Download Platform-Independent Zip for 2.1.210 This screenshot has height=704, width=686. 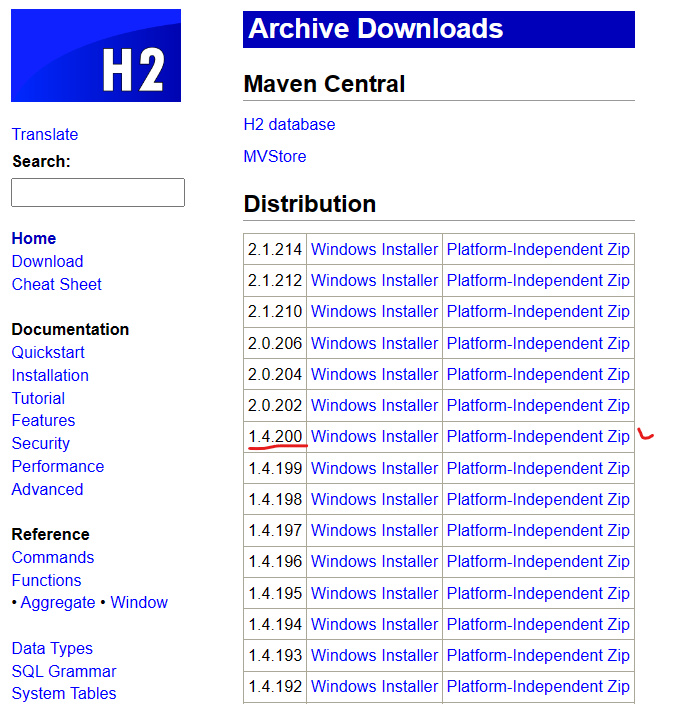coord(538,311)
